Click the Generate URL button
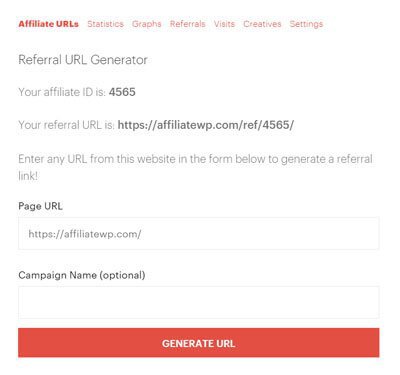400x375 pixels. point(199,343)
